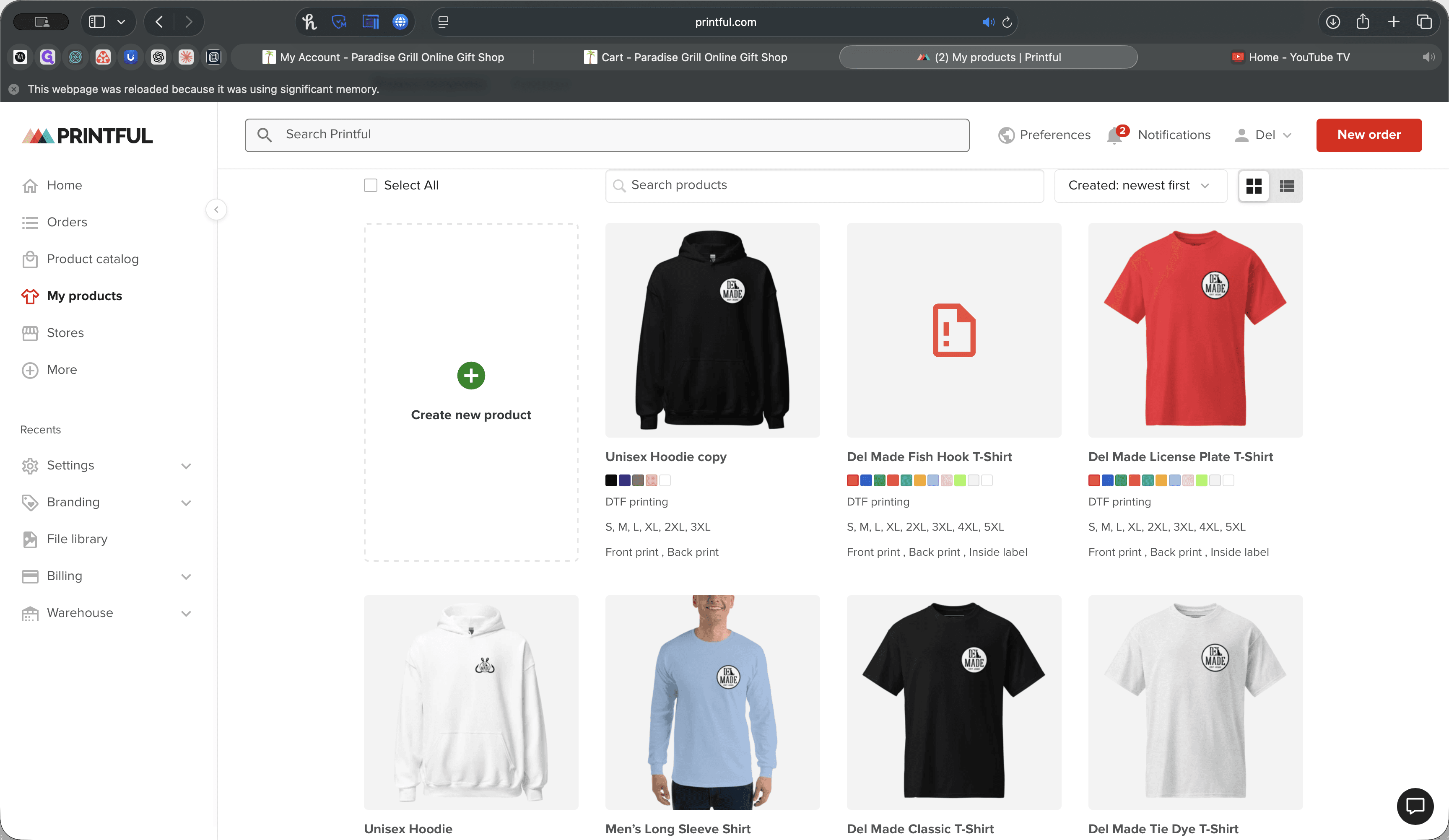1449x840 pixels.
Task: Click the first red swatch under Fish Hook T-Shirt
Action: click(853, 480)
